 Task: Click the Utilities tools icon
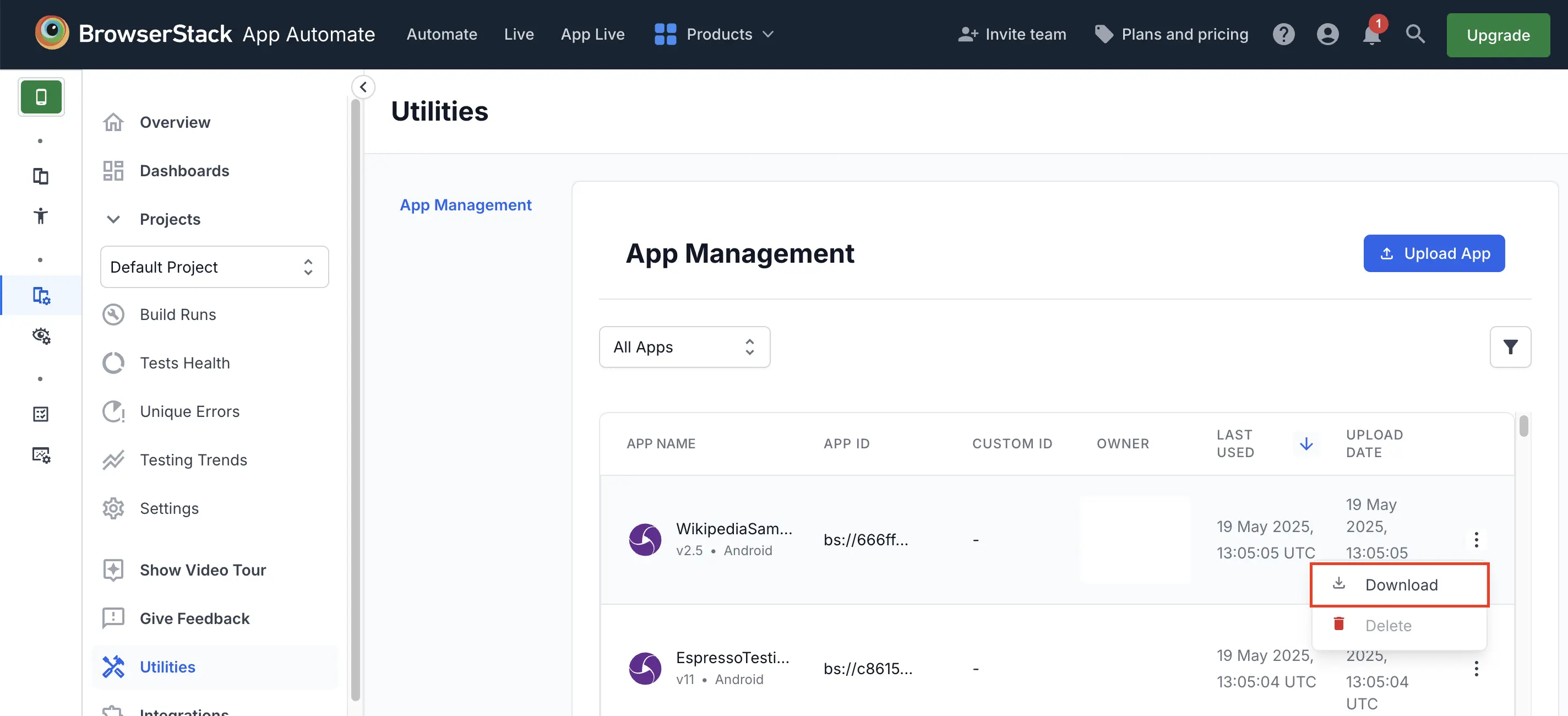(113, 666)
